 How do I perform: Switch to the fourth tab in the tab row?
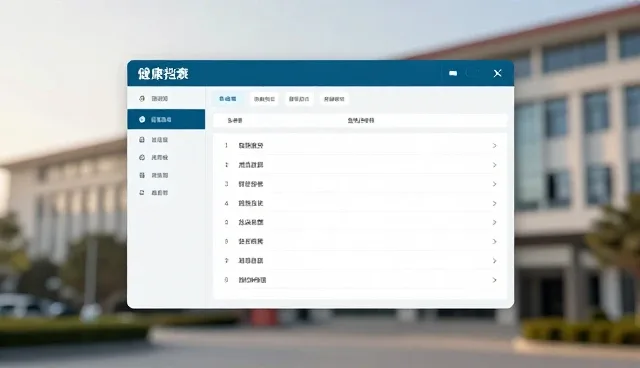coord(334,99)
